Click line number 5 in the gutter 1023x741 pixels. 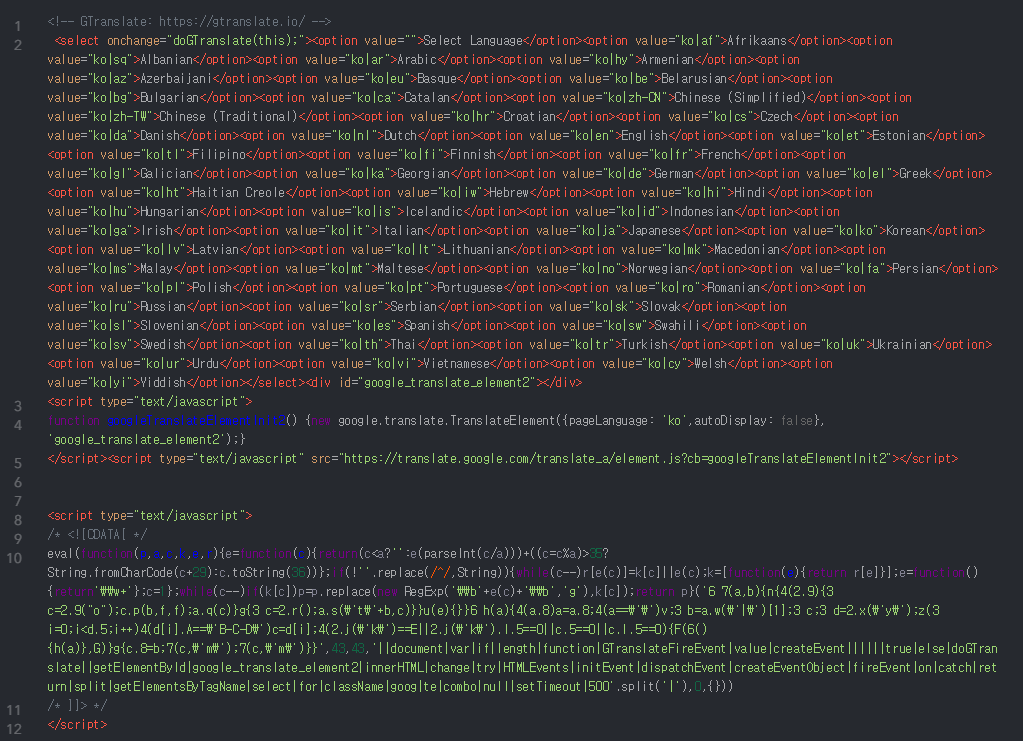point(18,463)
